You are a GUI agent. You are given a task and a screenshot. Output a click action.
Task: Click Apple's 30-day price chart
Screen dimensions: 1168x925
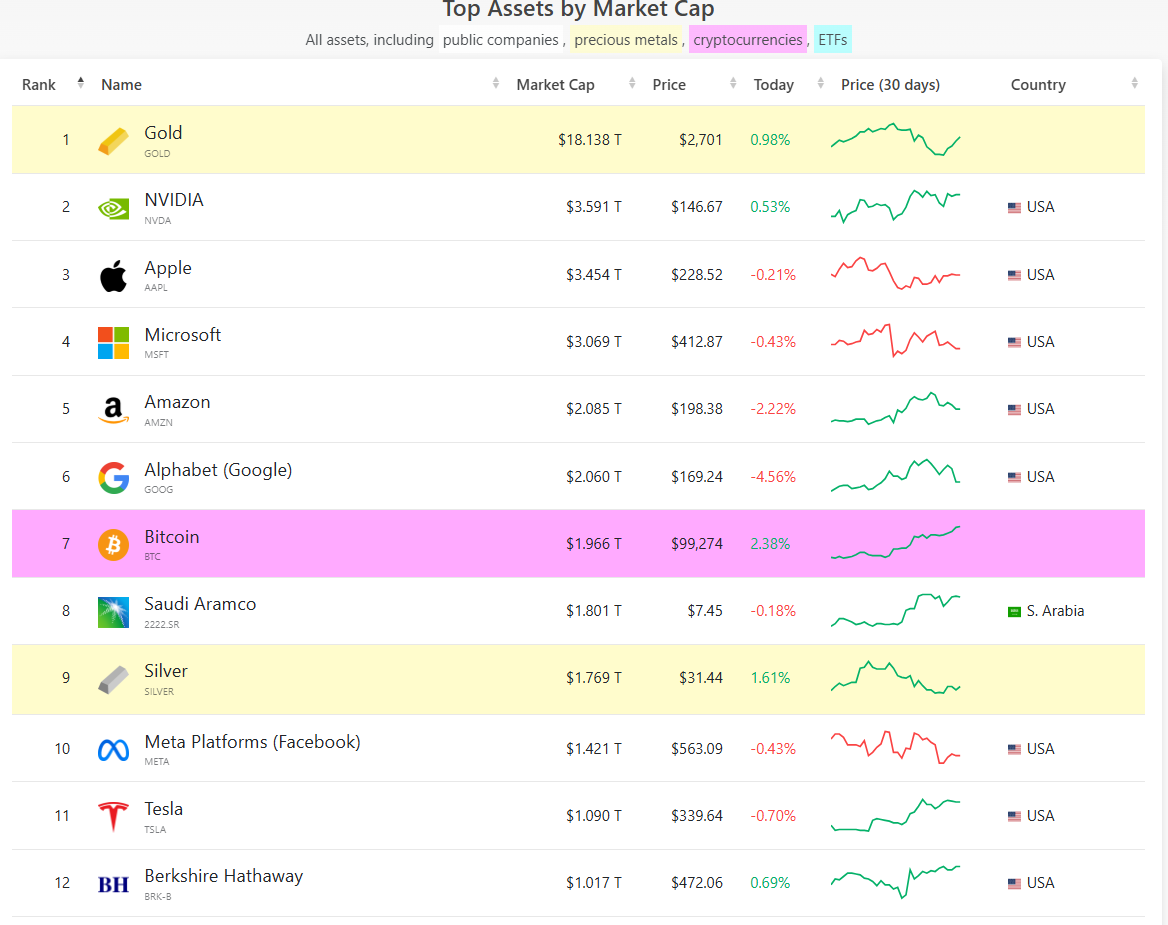pyautogui.click(x=895, y=274)
